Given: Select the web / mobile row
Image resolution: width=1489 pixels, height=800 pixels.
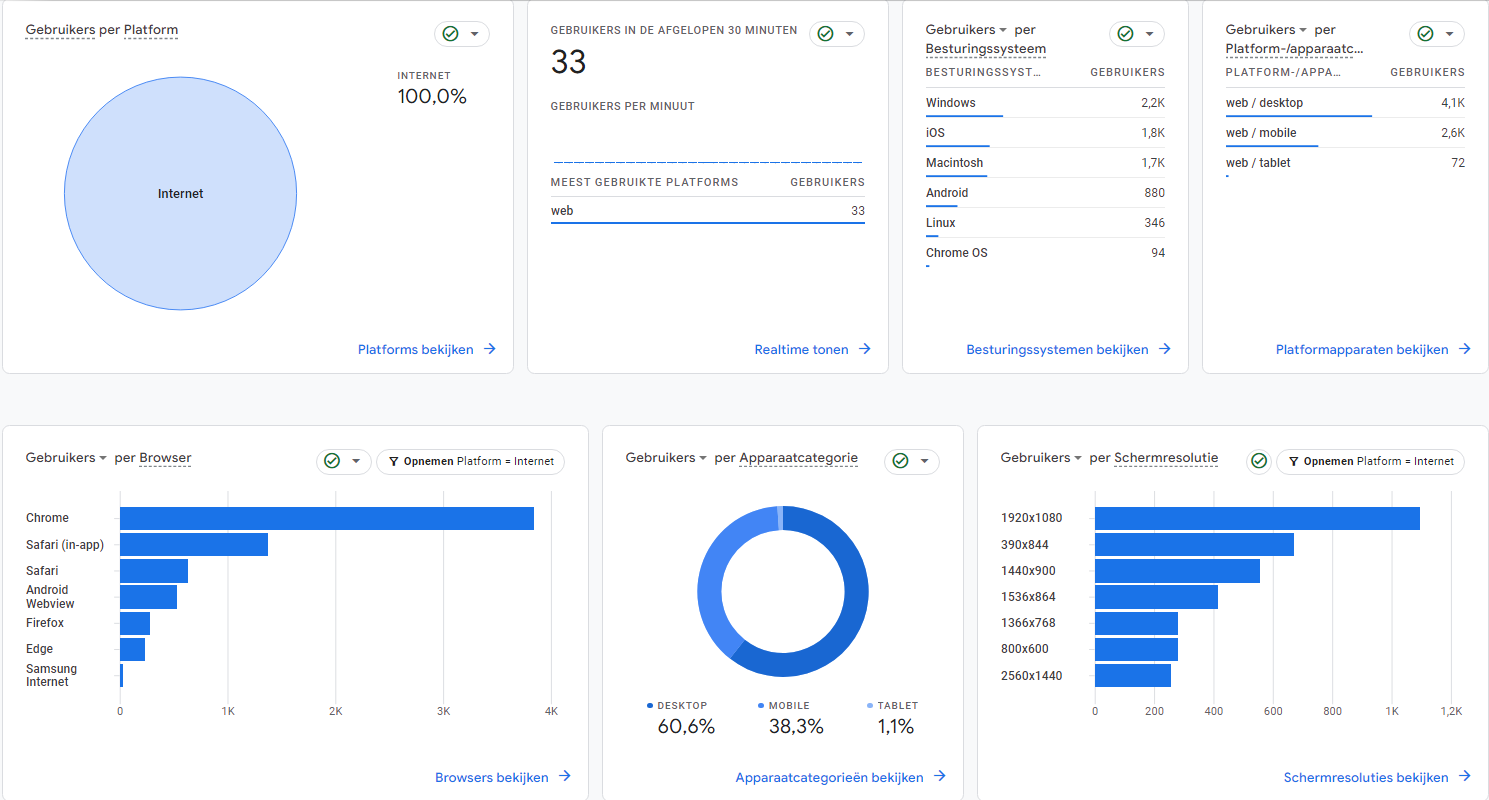Looking at the screenshot, I should pyautogui.click(x=1345, y=133).
